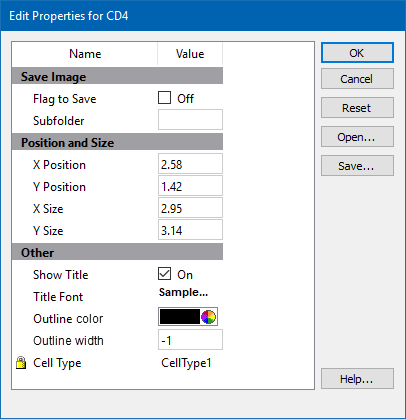Click the Open... button

tap(357, 137)
